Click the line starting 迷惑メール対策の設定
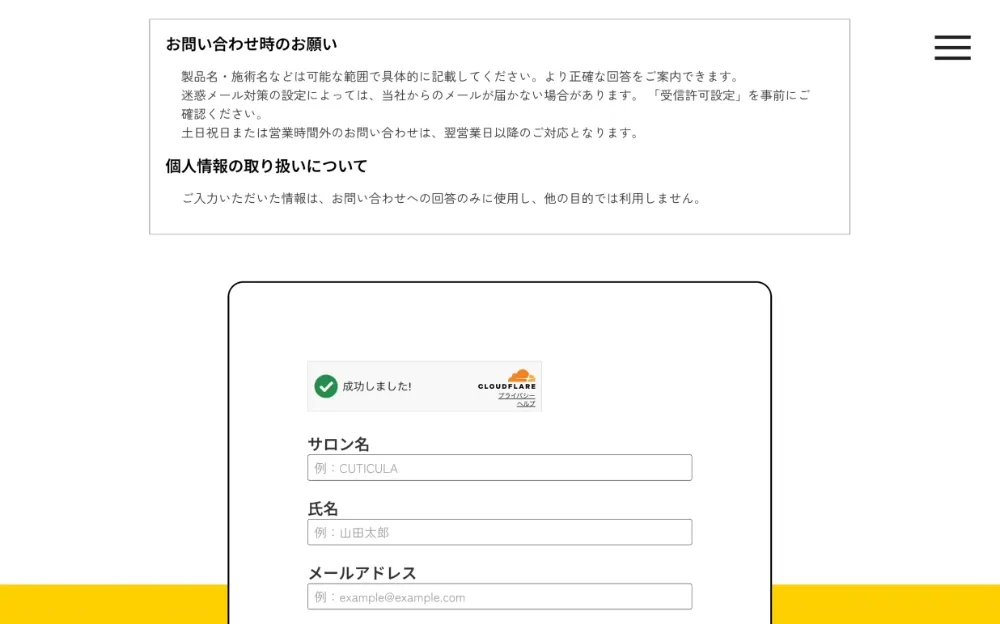 click(x=496, y=105)
